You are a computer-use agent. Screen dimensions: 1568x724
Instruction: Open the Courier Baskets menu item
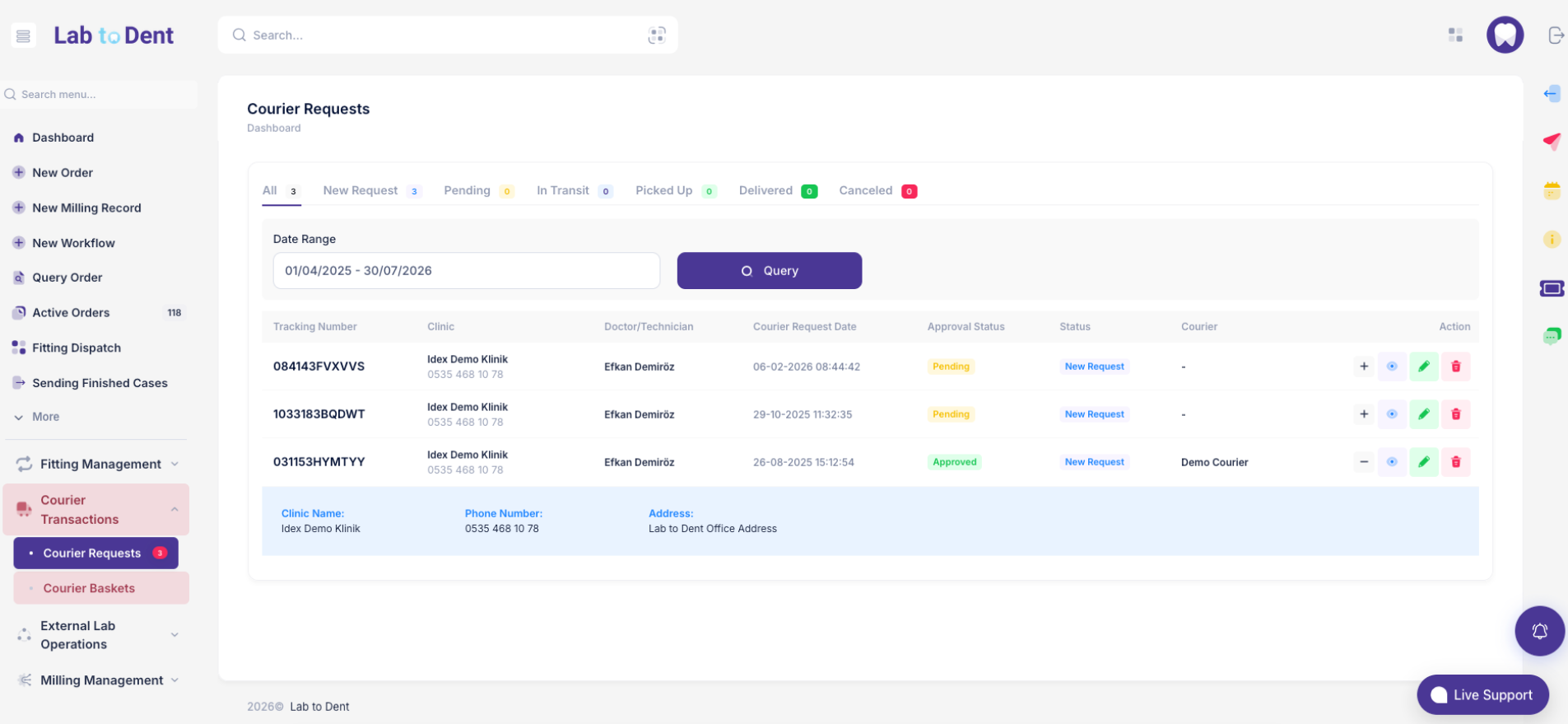click(89, 588)
